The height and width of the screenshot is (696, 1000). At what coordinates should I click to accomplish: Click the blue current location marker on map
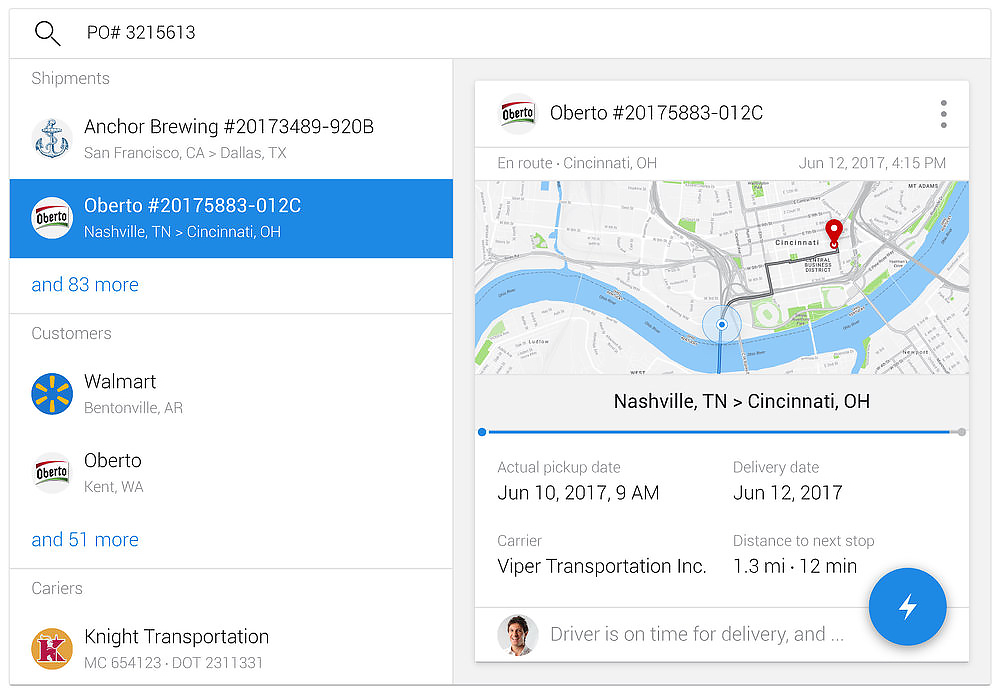click(721, 325)
